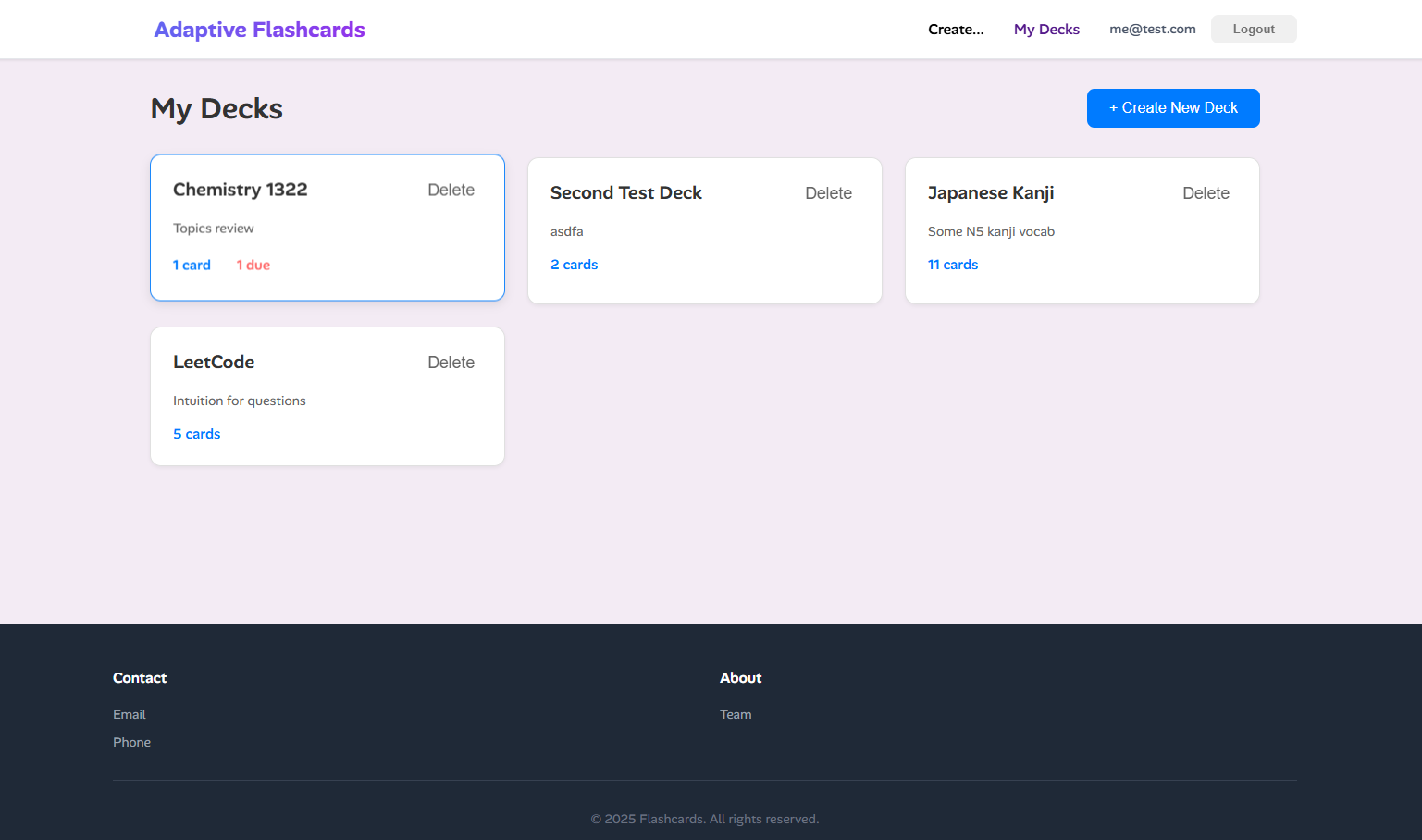Click the 11 cards count

[x=953, y=265]
